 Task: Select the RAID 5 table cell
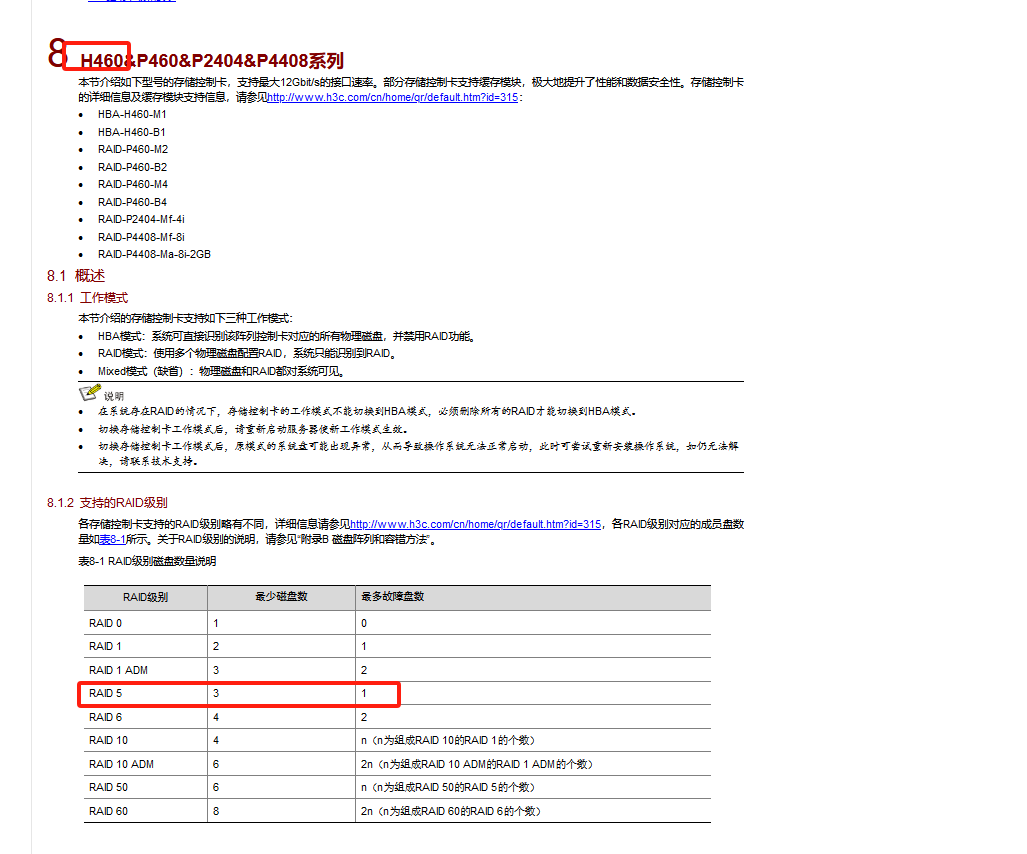point(145,694)
